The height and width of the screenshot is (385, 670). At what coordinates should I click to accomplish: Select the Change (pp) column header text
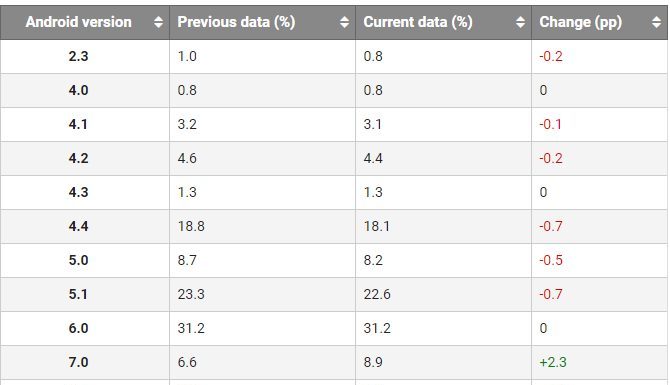[x=581, y=22]
